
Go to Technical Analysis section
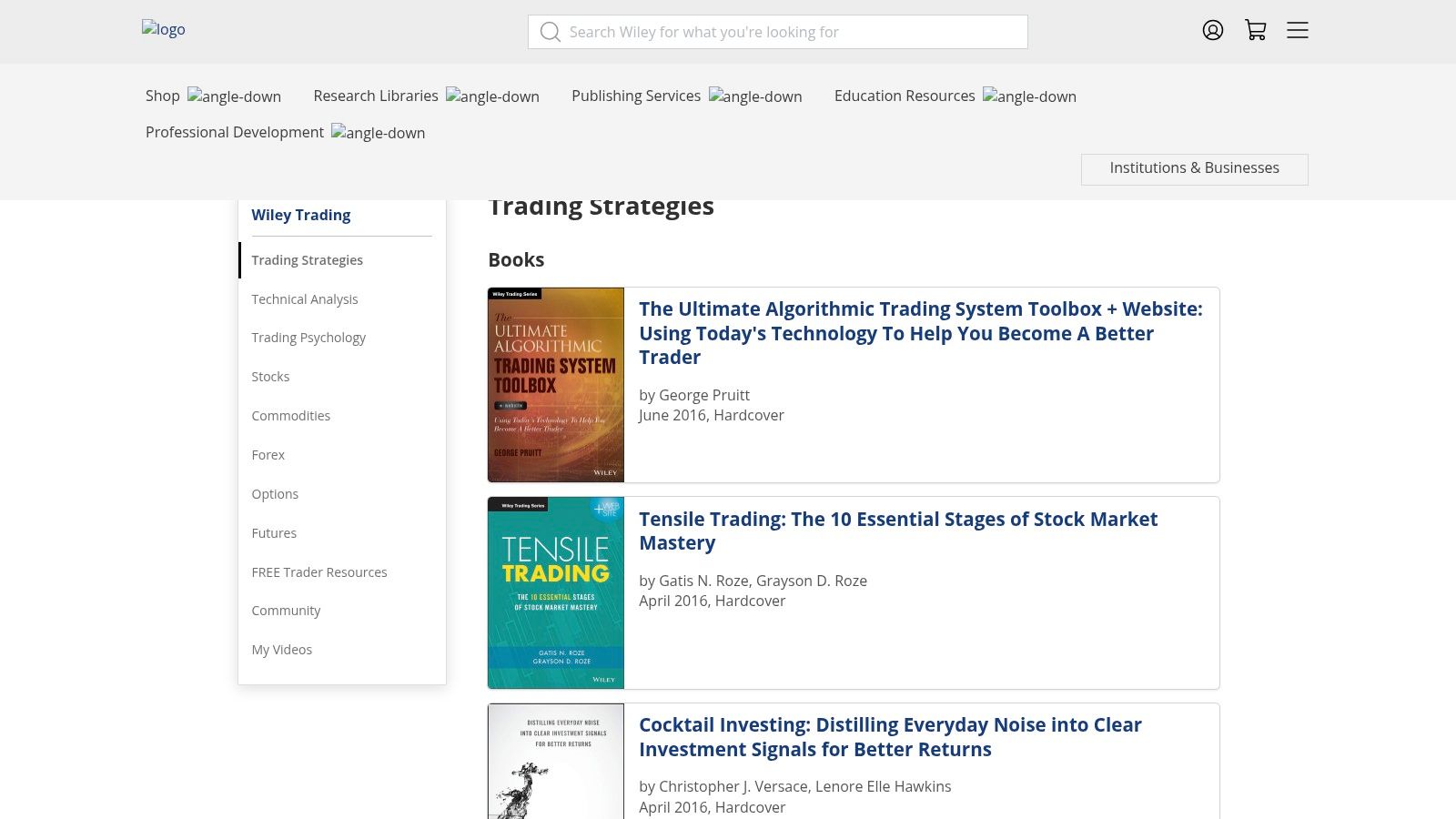305,299
